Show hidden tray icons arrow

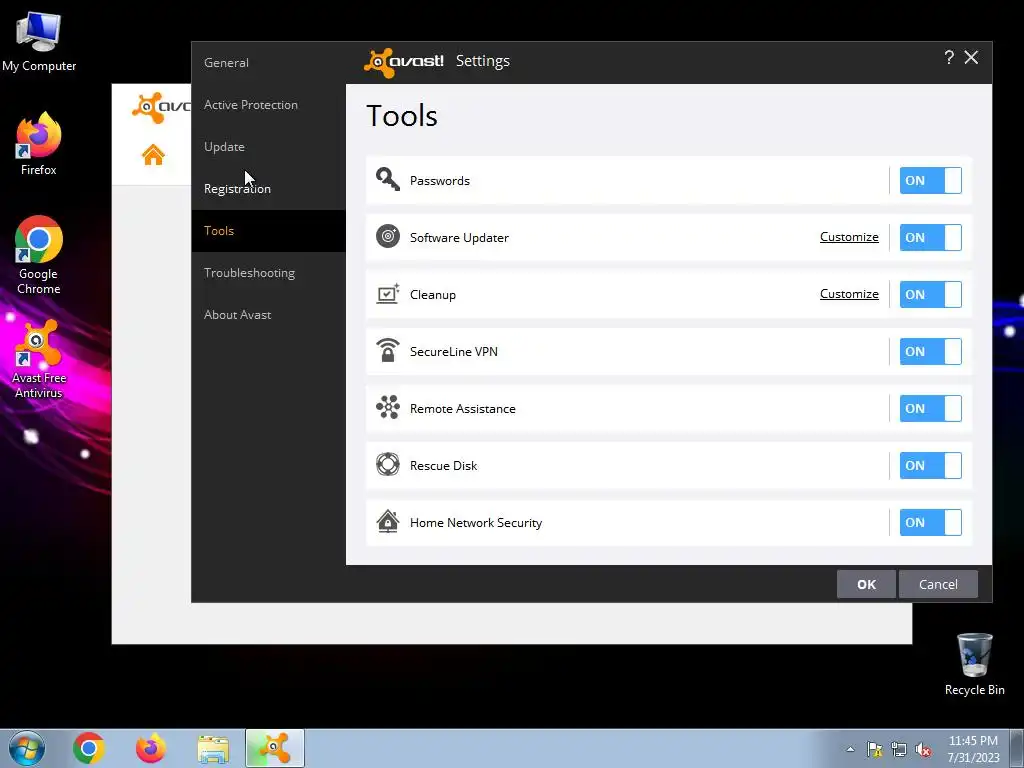tap(850, 750)
